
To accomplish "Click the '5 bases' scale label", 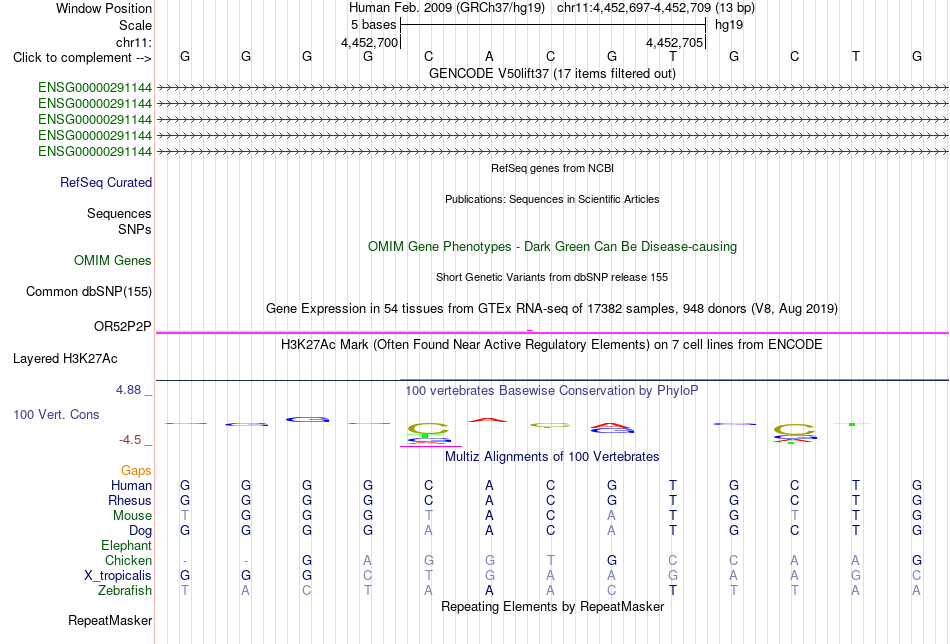I will [373, 25].
